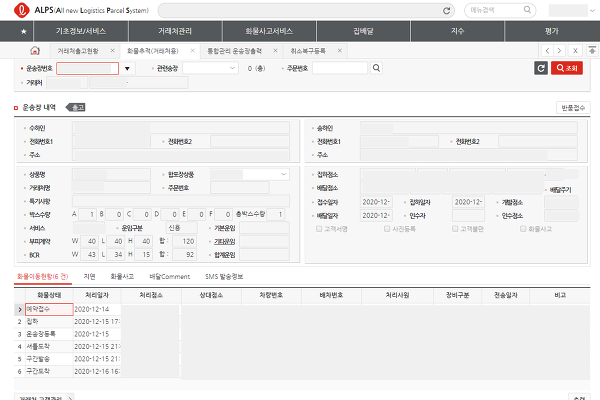Sort by the 처리일자 column header
The image size is (600, 400).
click(97, 295)
